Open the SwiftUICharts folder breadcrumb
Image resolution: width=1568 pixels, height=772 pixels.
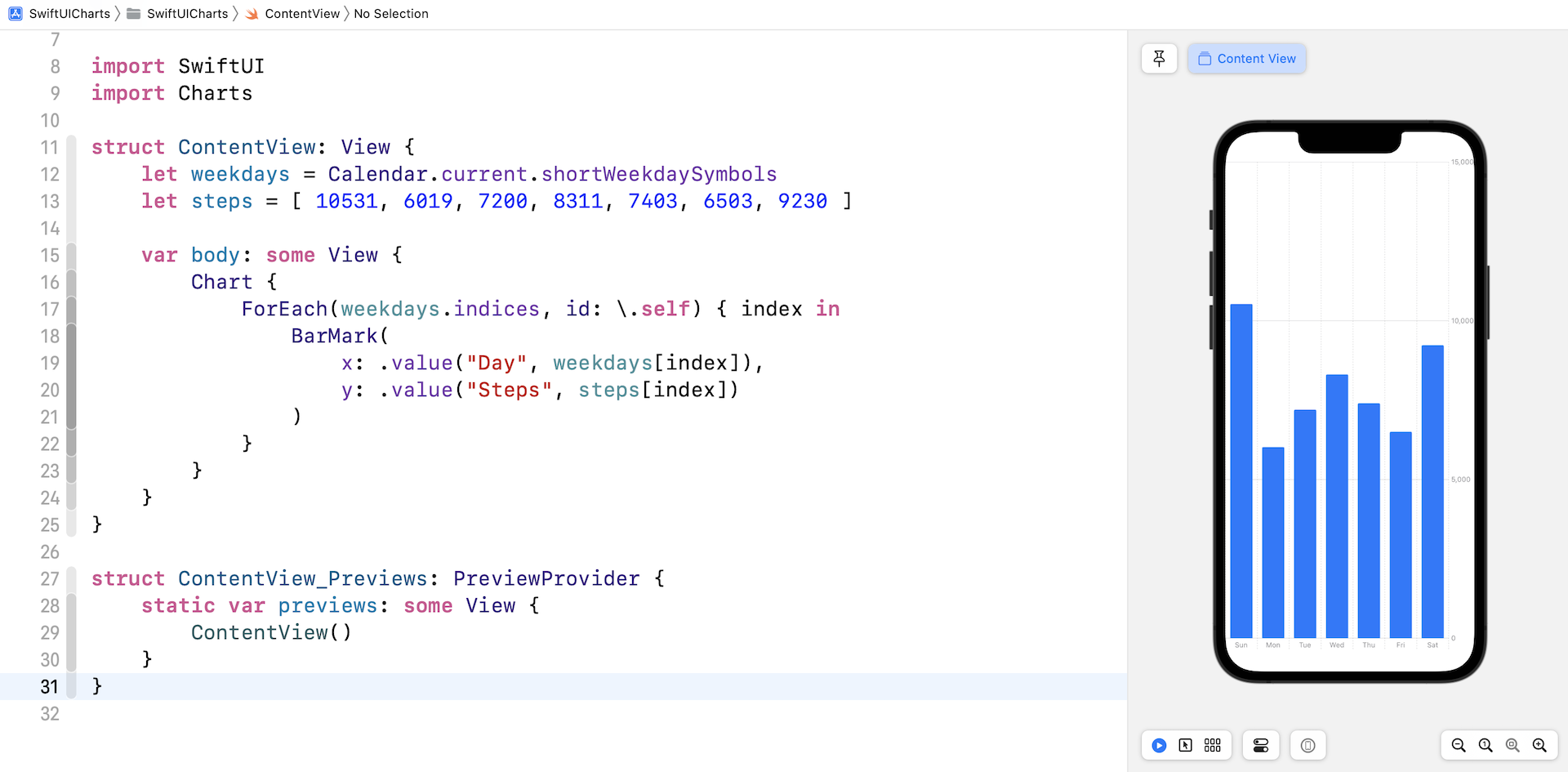(178, 14)
